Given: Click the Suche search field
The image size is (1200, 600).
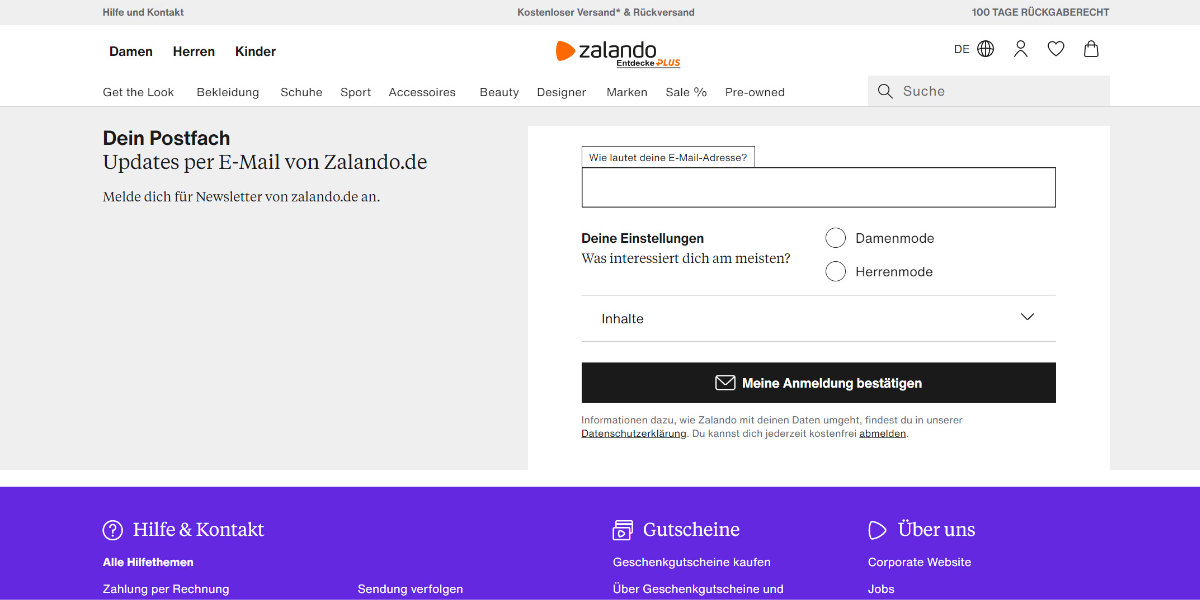Looking at the screenshot, I should (x=1000, y=91).
